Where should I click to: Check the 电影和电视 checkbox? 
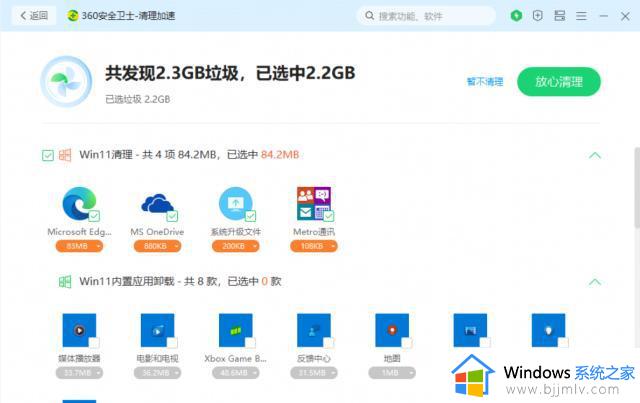click(172, 342)
